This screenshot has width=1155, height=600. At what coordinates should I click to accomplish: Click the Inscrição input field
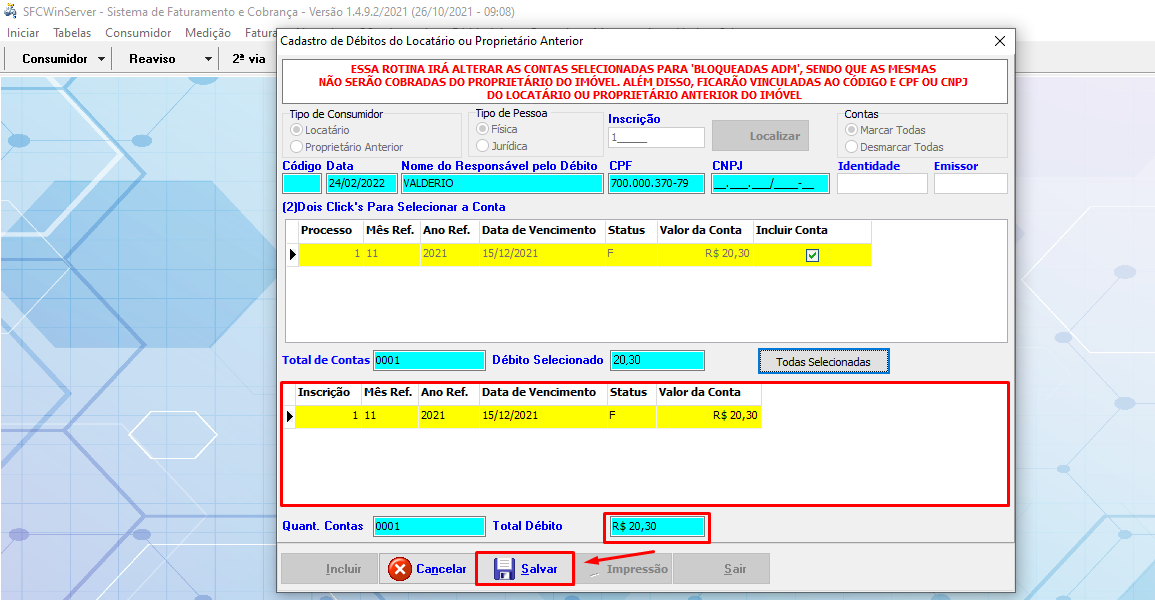(x=655, y=139)
